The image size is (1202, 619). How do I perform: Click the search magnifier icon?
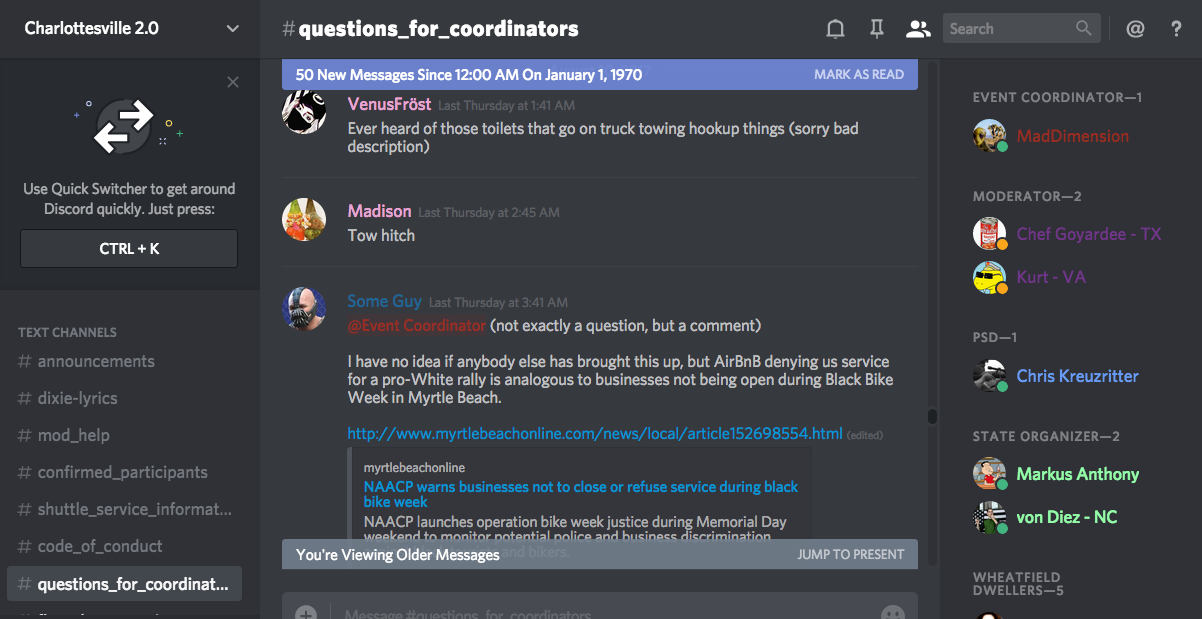tap(1084, 28)
